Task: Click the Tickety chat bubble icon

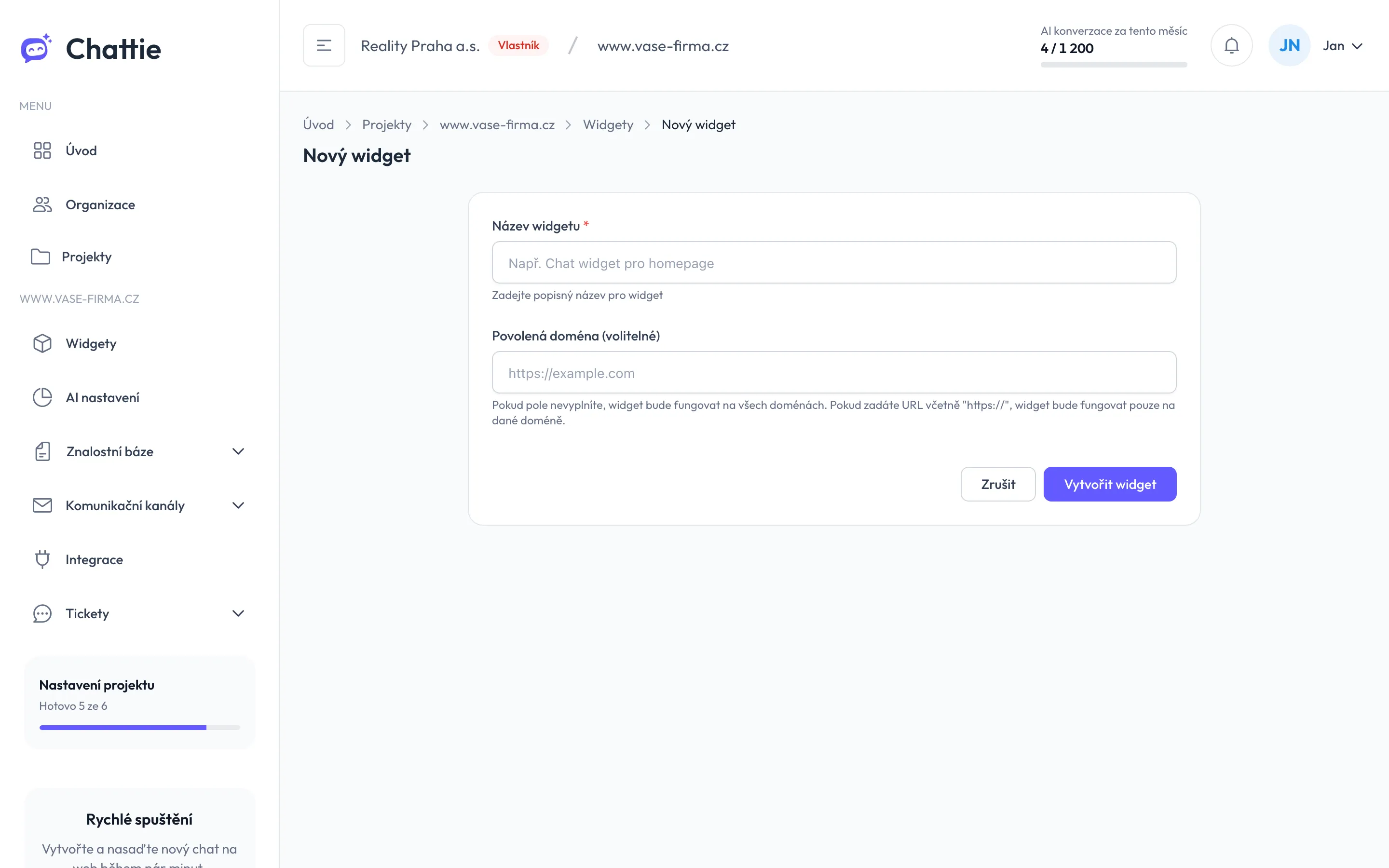Action: click(42, 613)
